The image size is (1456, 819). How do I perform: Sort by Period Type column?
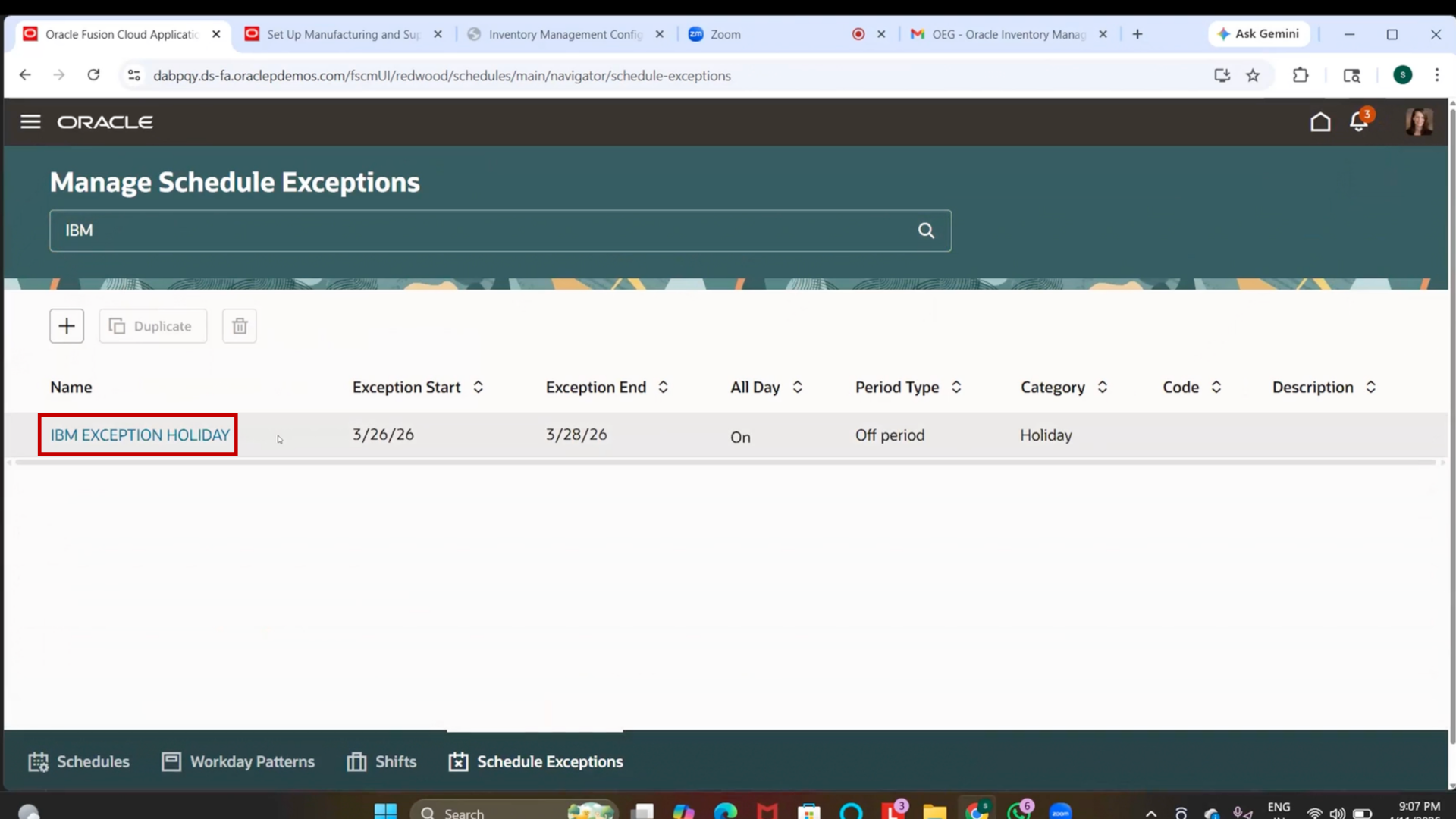(x=956, y=387)
